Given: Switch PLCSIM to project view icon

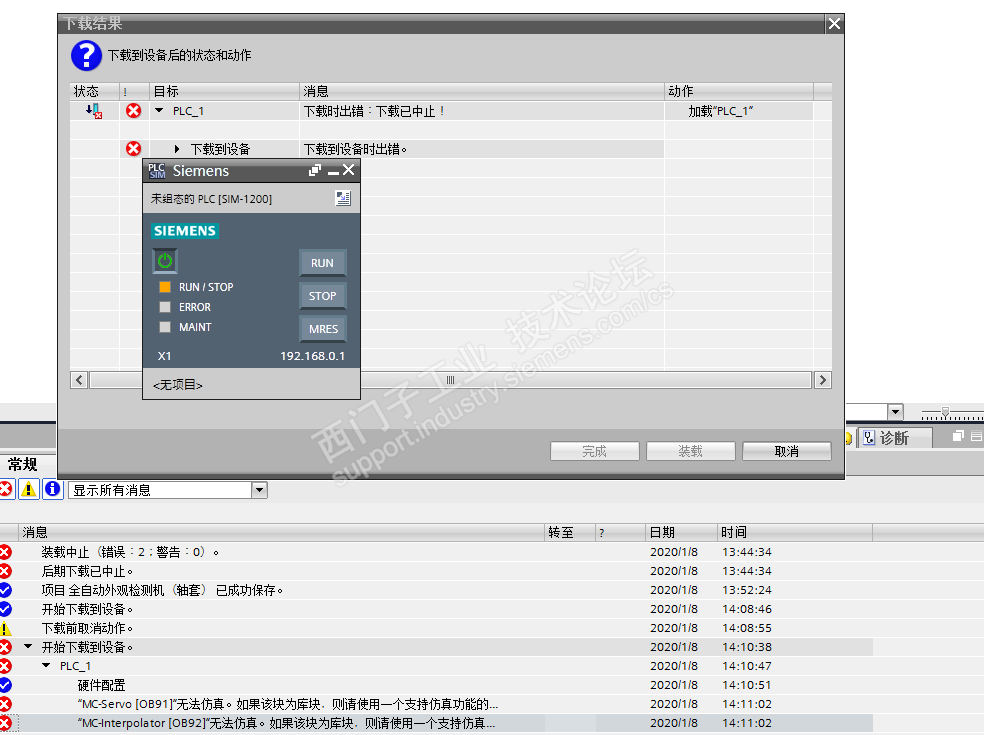Looking at the screenshot, I should [x=343, y=198].
